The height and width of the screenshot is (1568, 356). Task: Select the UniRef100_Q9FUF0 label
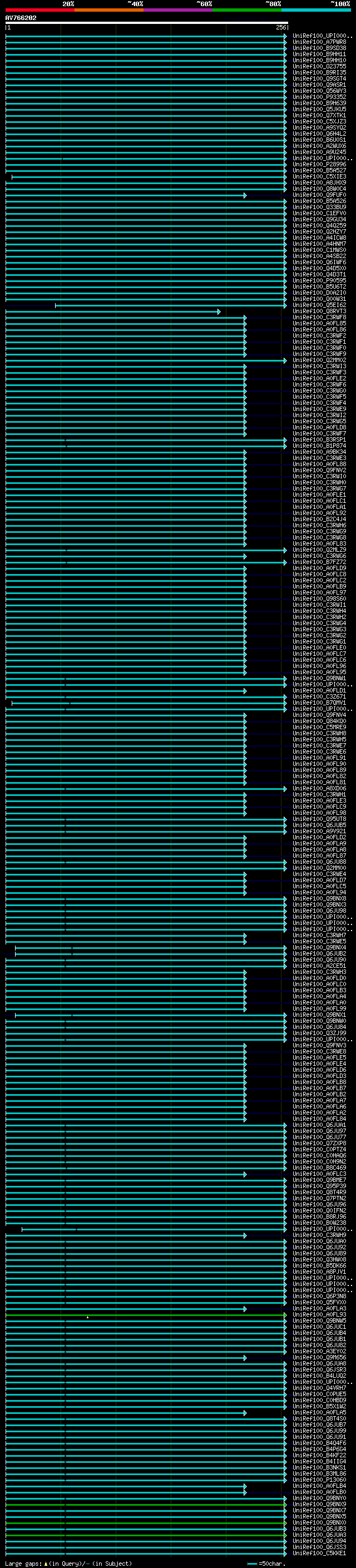[319, 195]
